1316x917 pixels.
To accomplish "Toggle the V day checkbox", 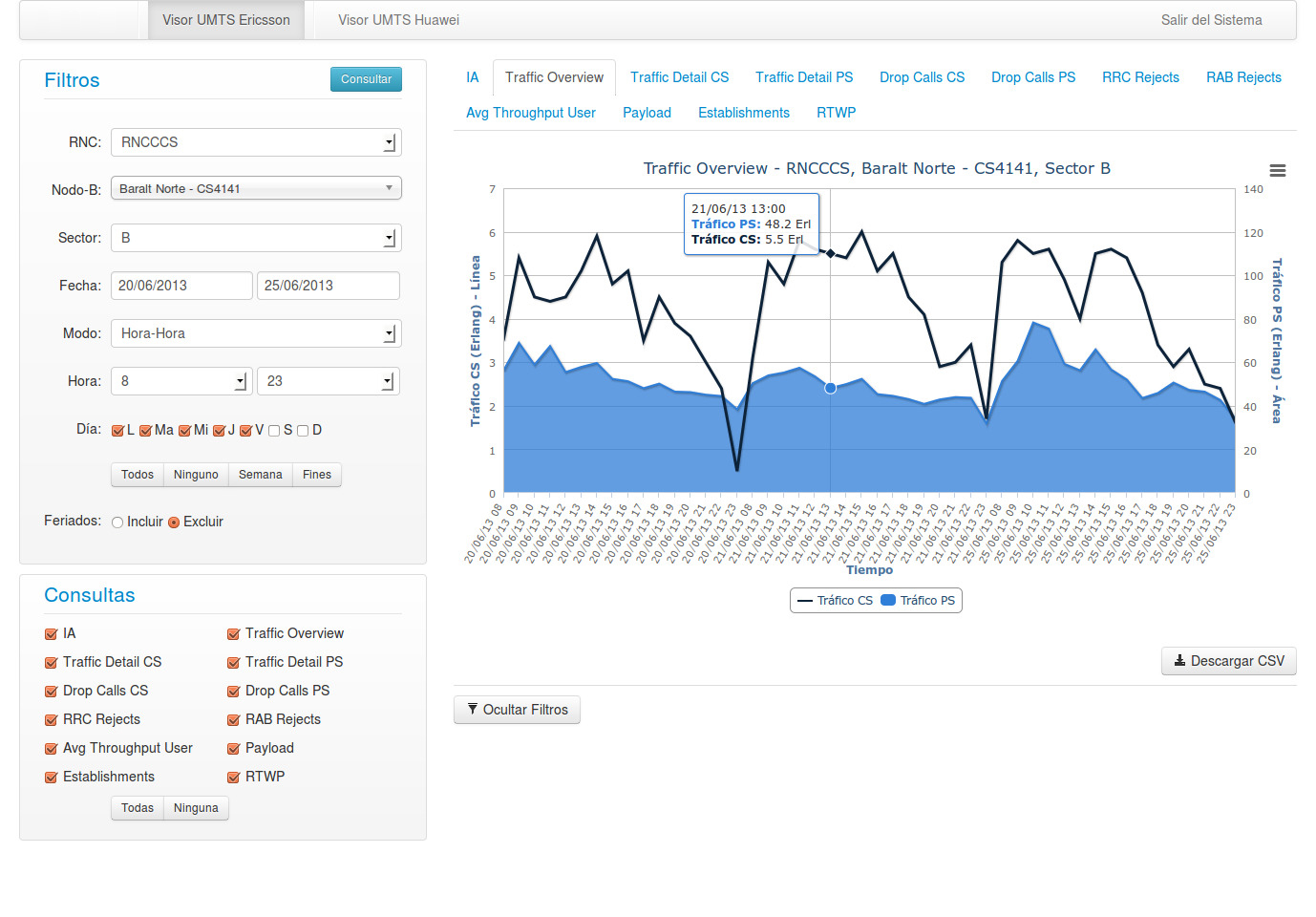I will [245, 431].
